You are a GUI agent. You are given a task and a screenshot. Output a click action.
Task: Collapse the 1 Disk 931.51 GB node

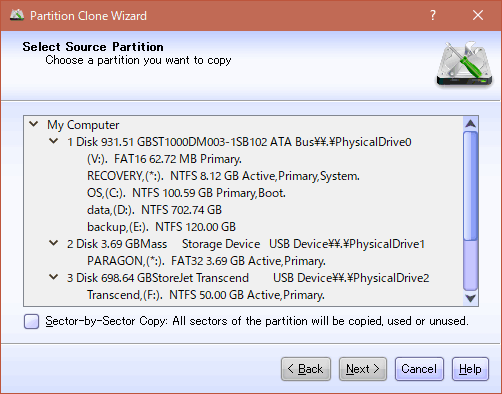click(53, 141)
